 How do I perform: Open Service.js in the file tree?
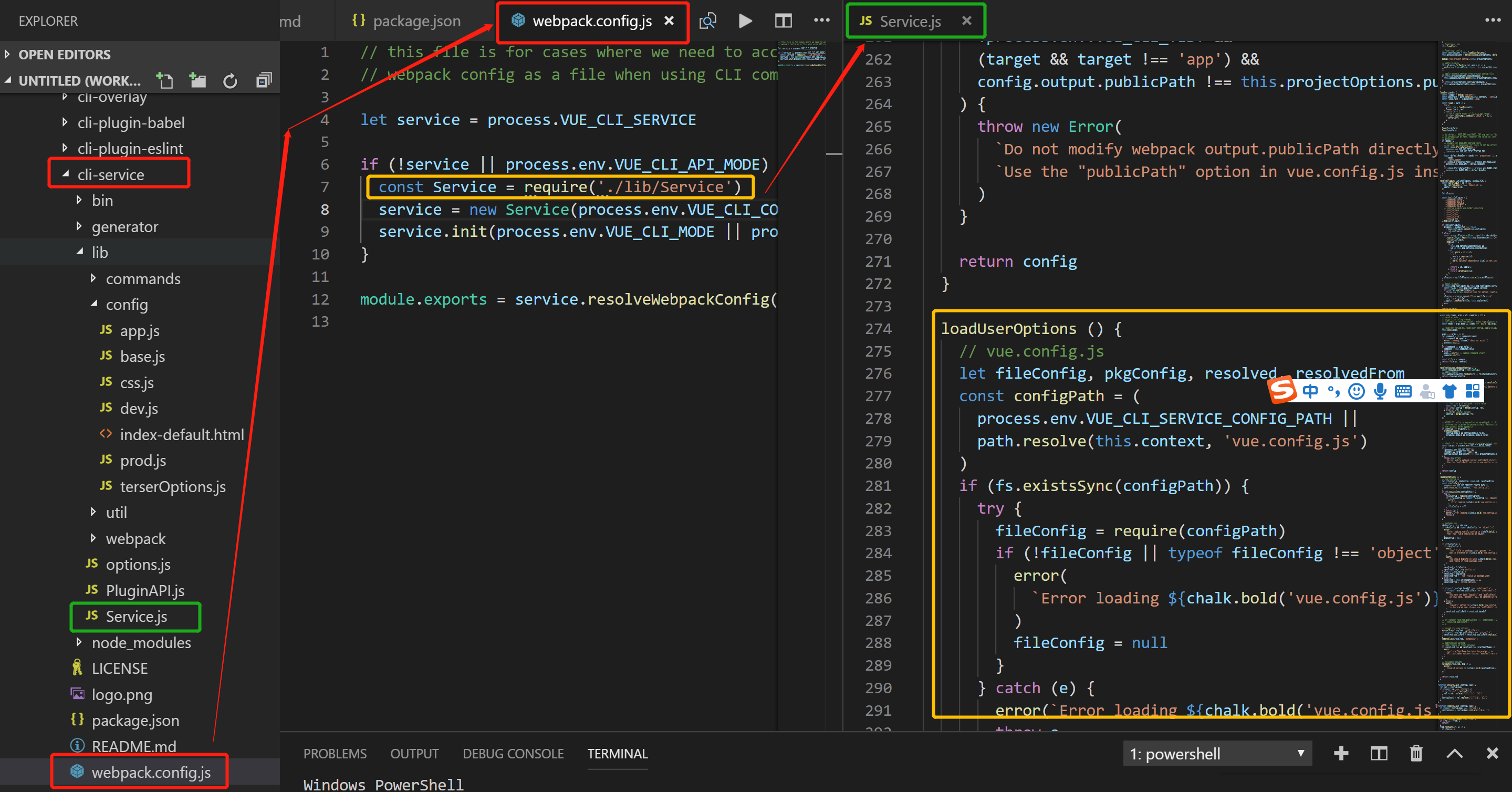click(x=136, y=617)
